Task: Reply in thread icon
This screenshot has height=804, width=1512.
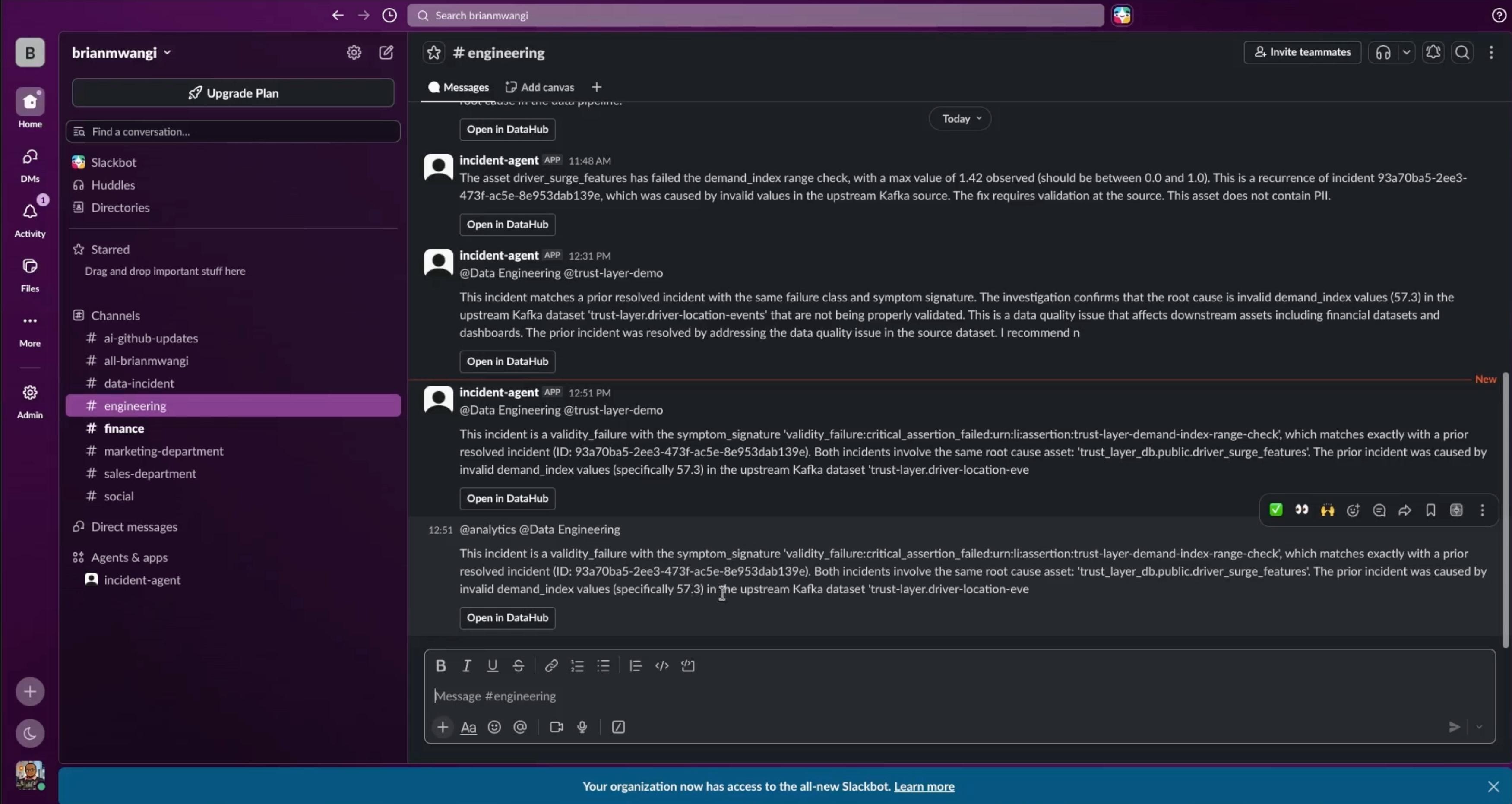Action: 1379,510
